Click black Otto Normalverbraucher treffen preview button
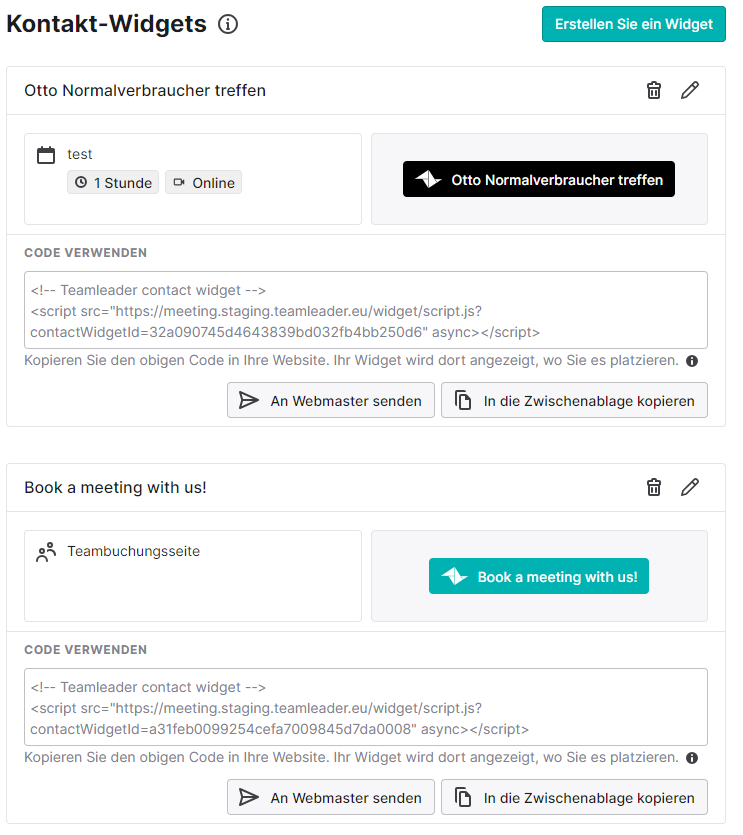Viewport: 743px width, 835px height. (x=538, y=179)
